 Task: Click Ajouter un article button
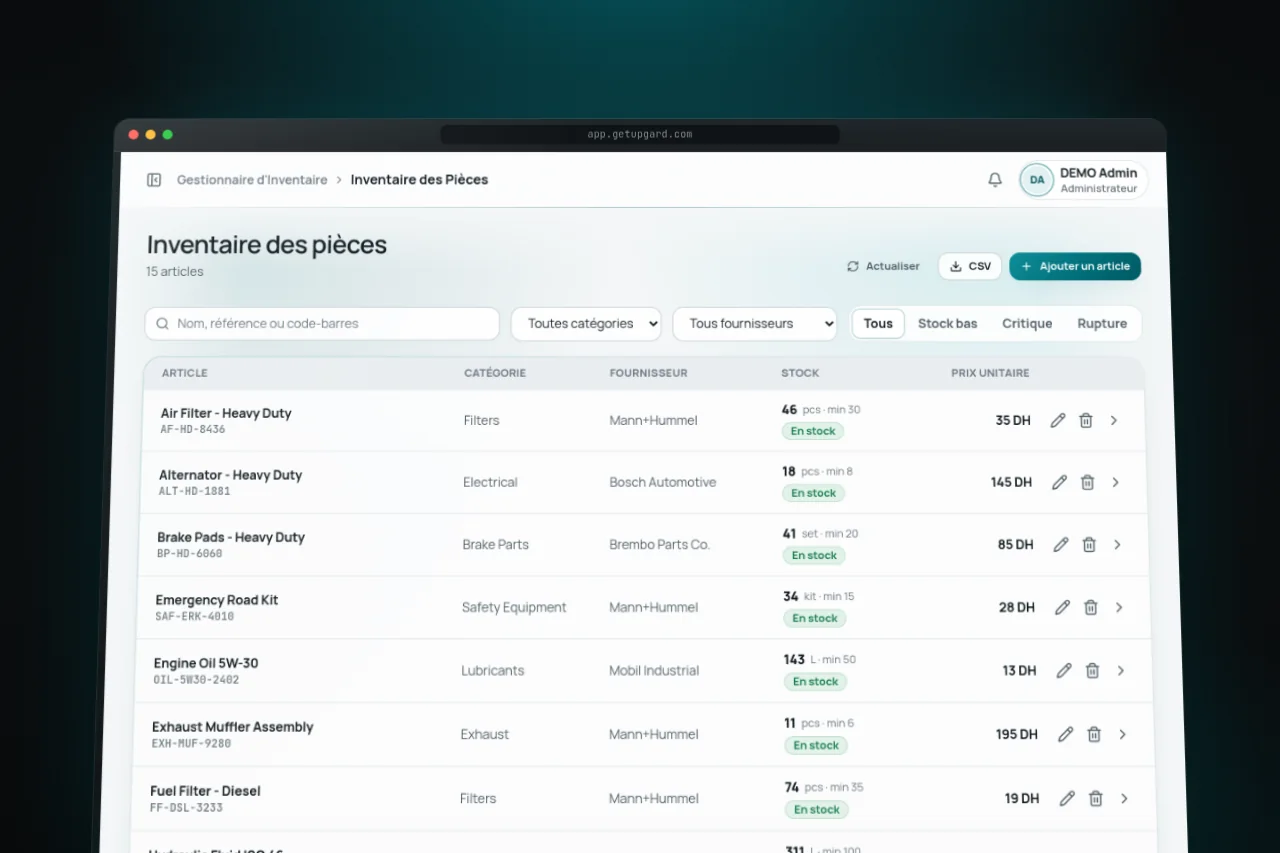pos(1075,266)
